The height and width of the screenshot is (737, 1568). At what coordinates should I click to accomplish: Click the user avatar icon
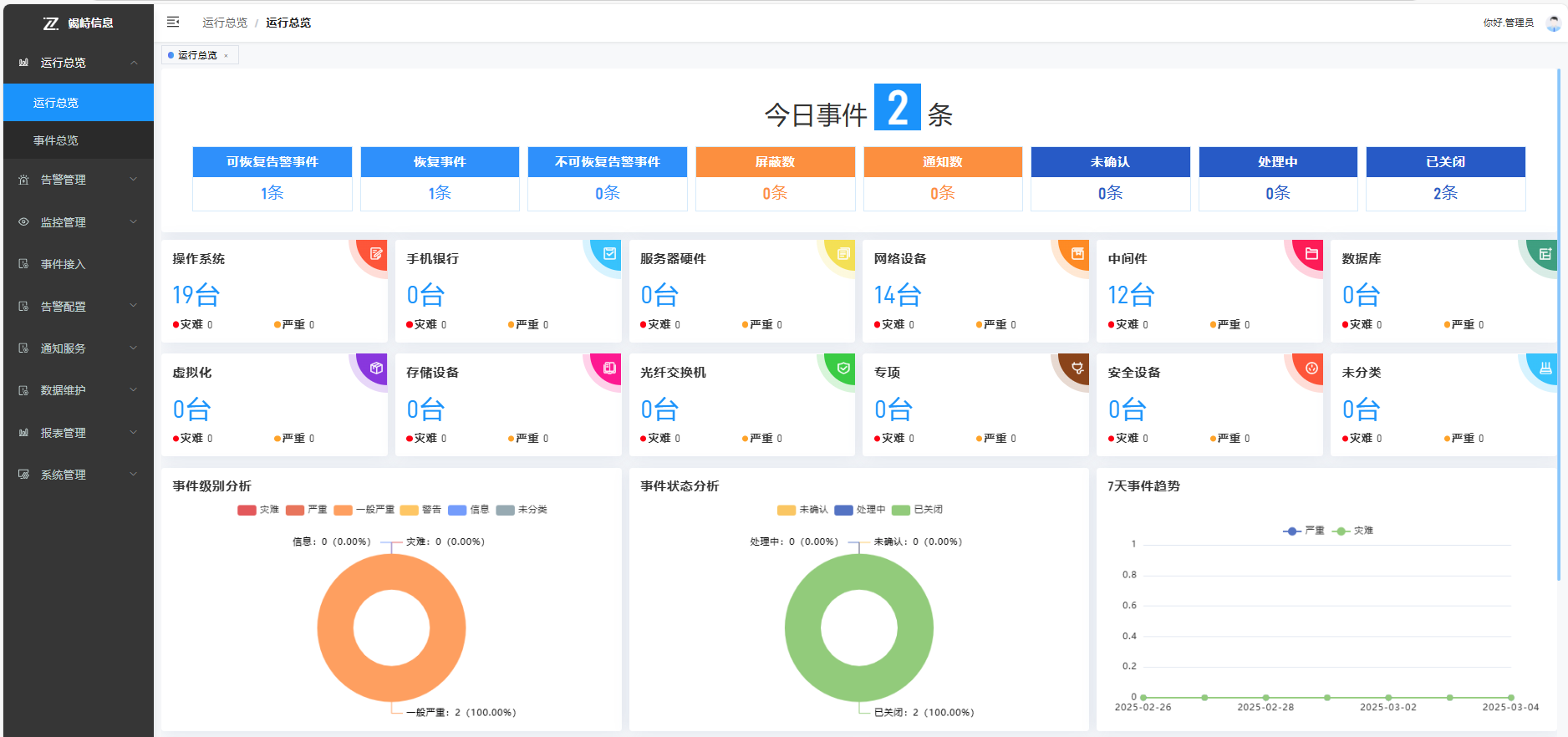[1553, 23]
